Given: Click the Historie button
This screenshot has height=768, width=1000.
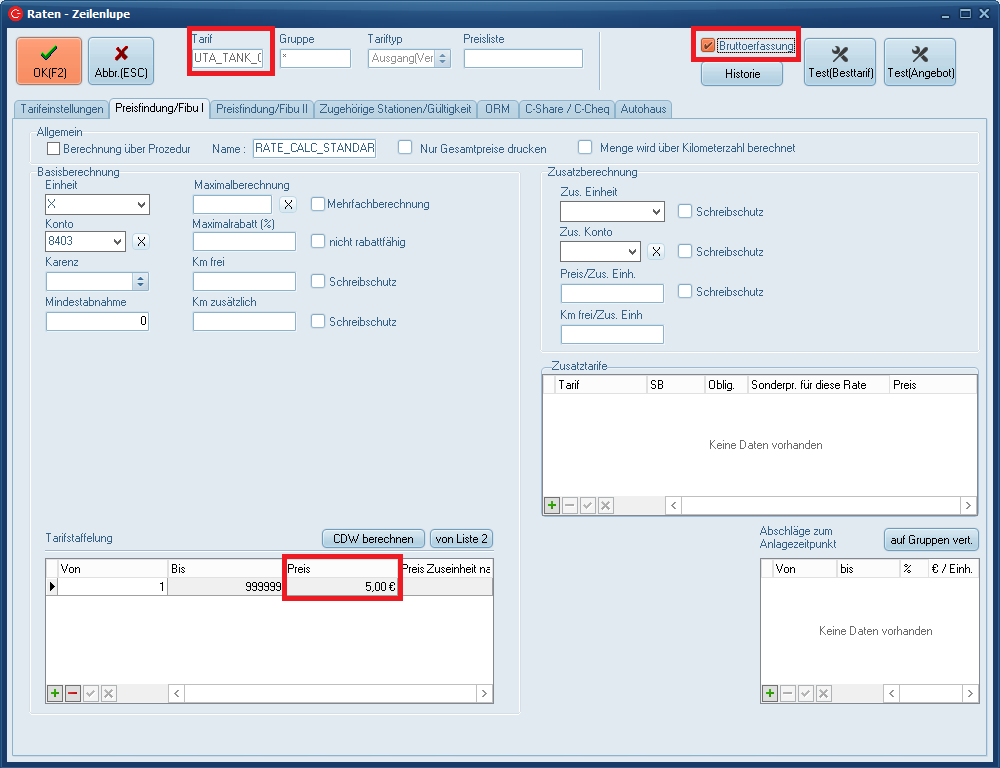Looking at the screenshot, I should pos(741,73).
